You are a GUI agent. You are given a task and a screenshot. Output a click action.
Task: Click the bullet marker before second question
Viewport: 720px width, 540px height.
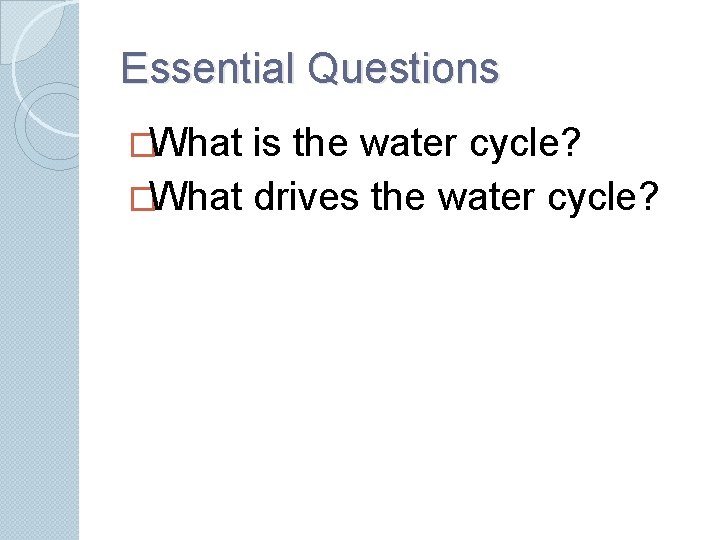[151, 197]
